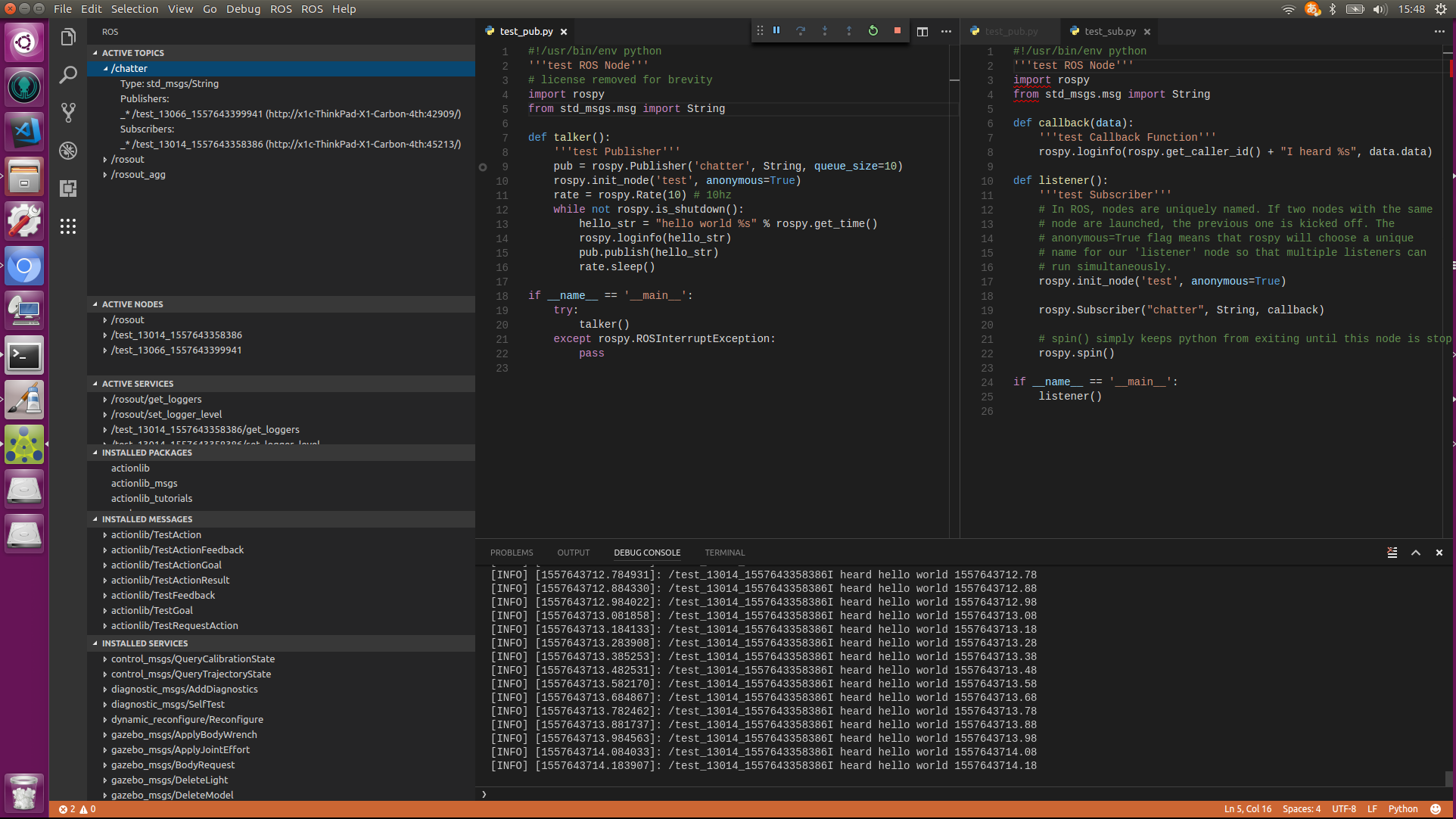Maximize the debug console panel

[x=1415, y=553]
